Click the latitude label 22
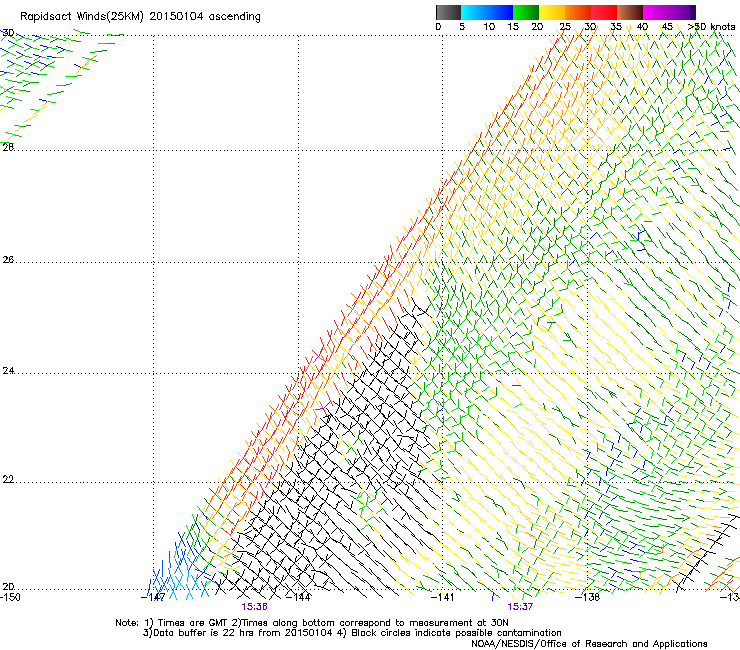The image size is (740, 650). [x=8, y=480]
